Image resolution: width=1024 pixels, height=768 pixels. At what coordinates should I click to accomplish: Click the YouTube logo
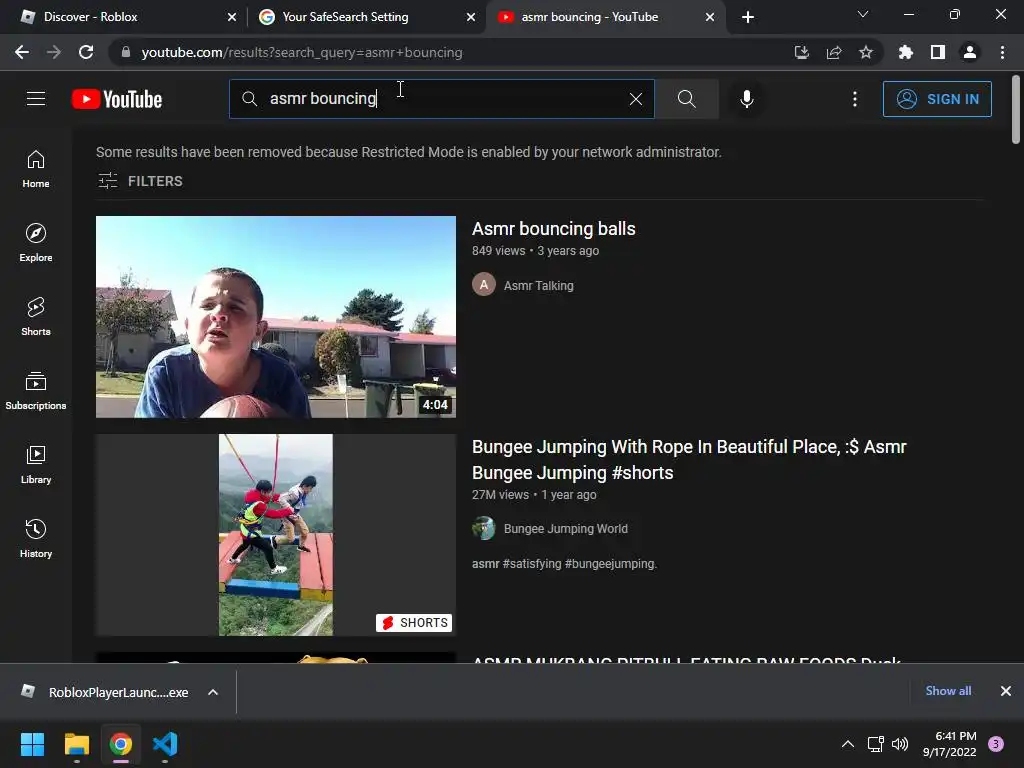117,99
